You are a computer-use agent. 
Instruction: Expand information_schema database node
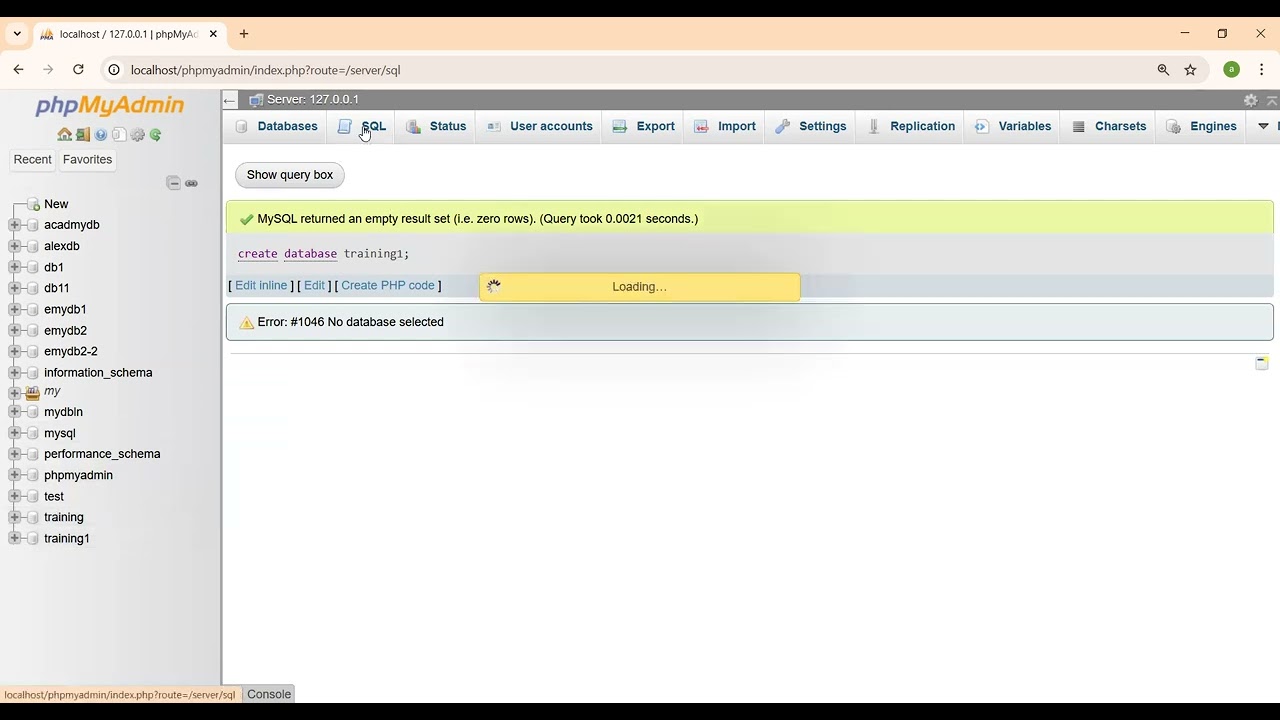click(x=14, y=372)
